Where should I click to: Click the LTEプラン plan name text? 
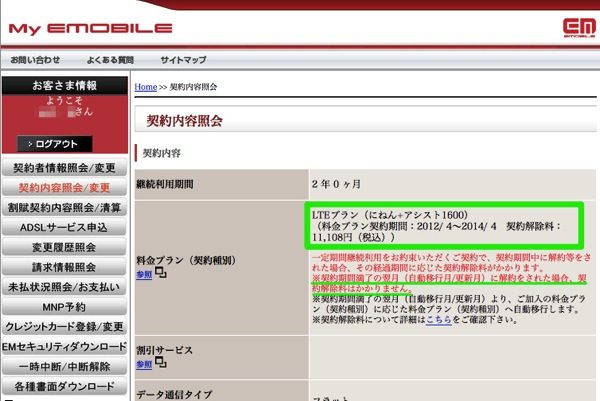(390, 215)
